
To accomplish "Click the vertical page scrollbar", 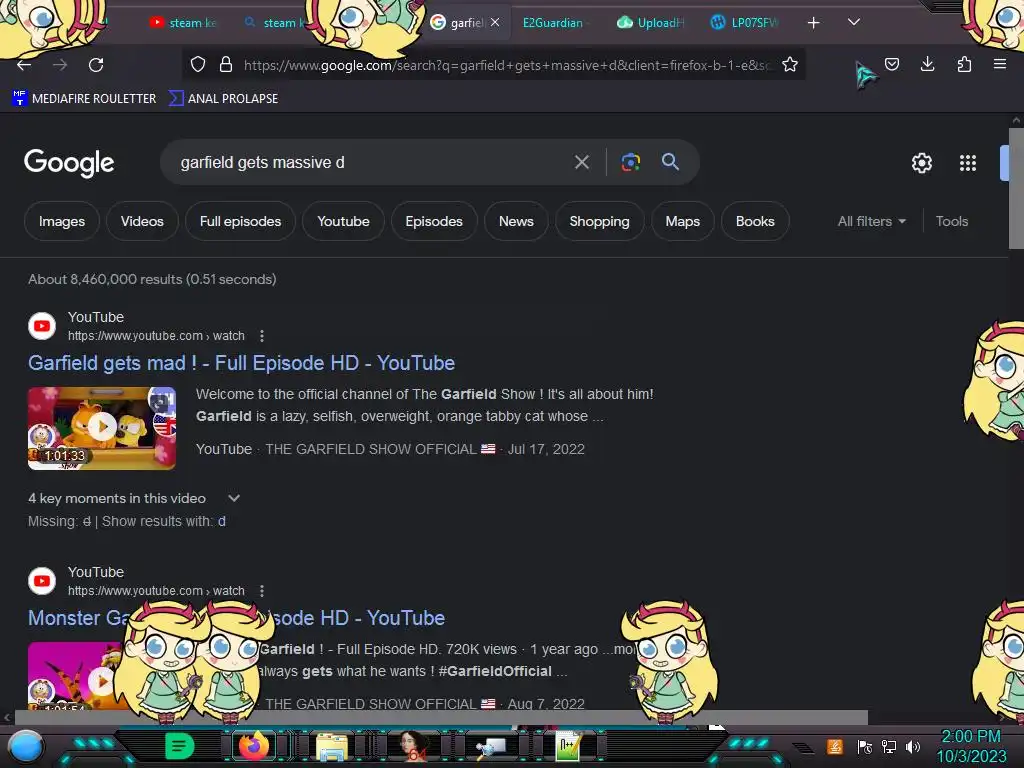I will [1016, 188].
